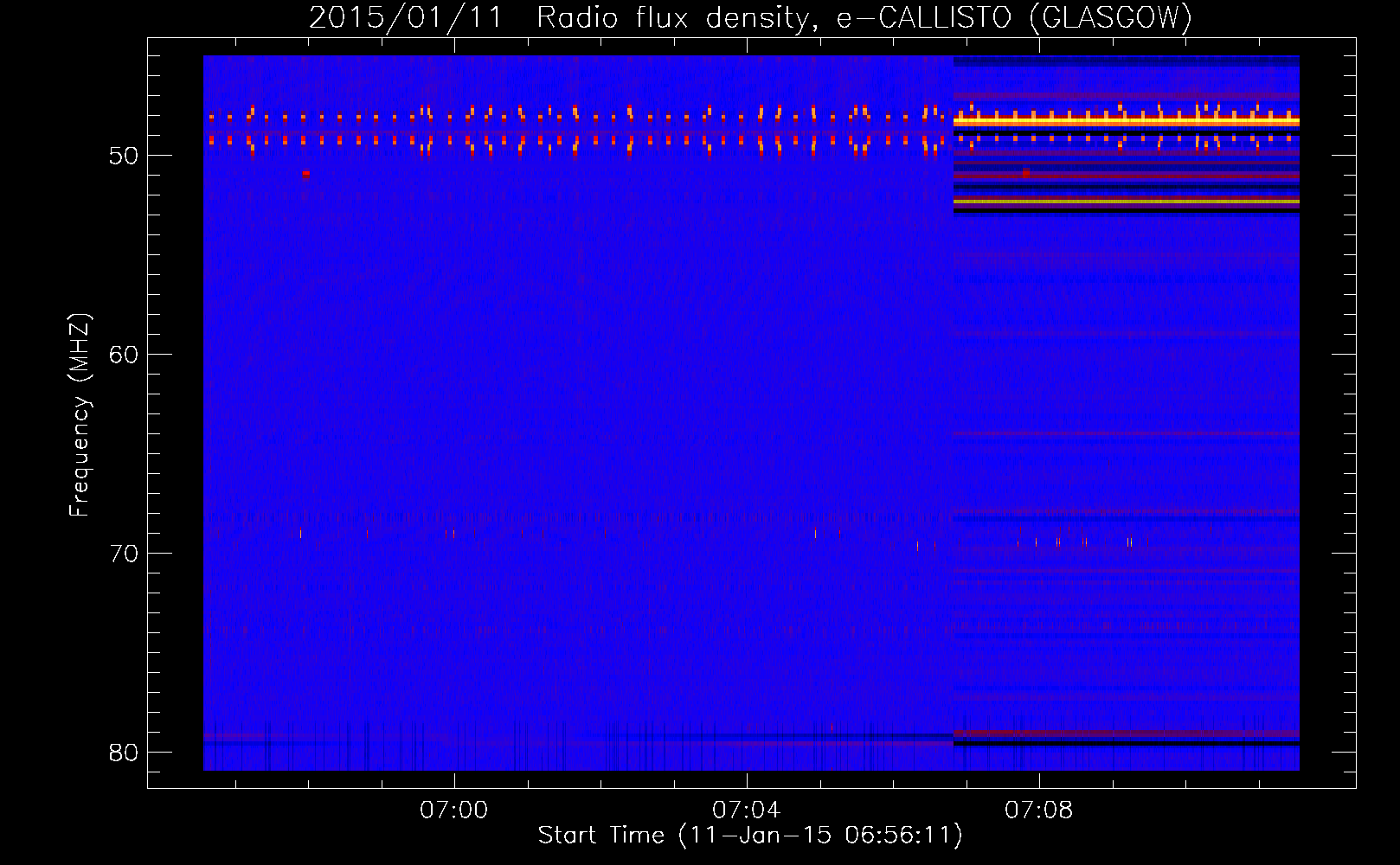Click the plot title mentioning e-CALLISTO (GLASGOW)
The width and height of the screenshot is (1400, 865).
tap(750, 17)
